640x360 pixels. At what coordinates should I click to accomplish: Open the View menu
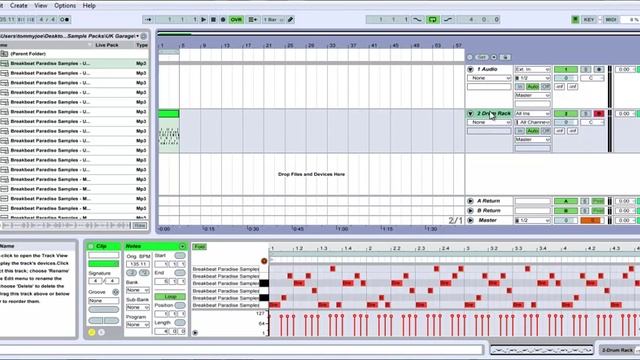pyautogui.click(x=40, y=6)
